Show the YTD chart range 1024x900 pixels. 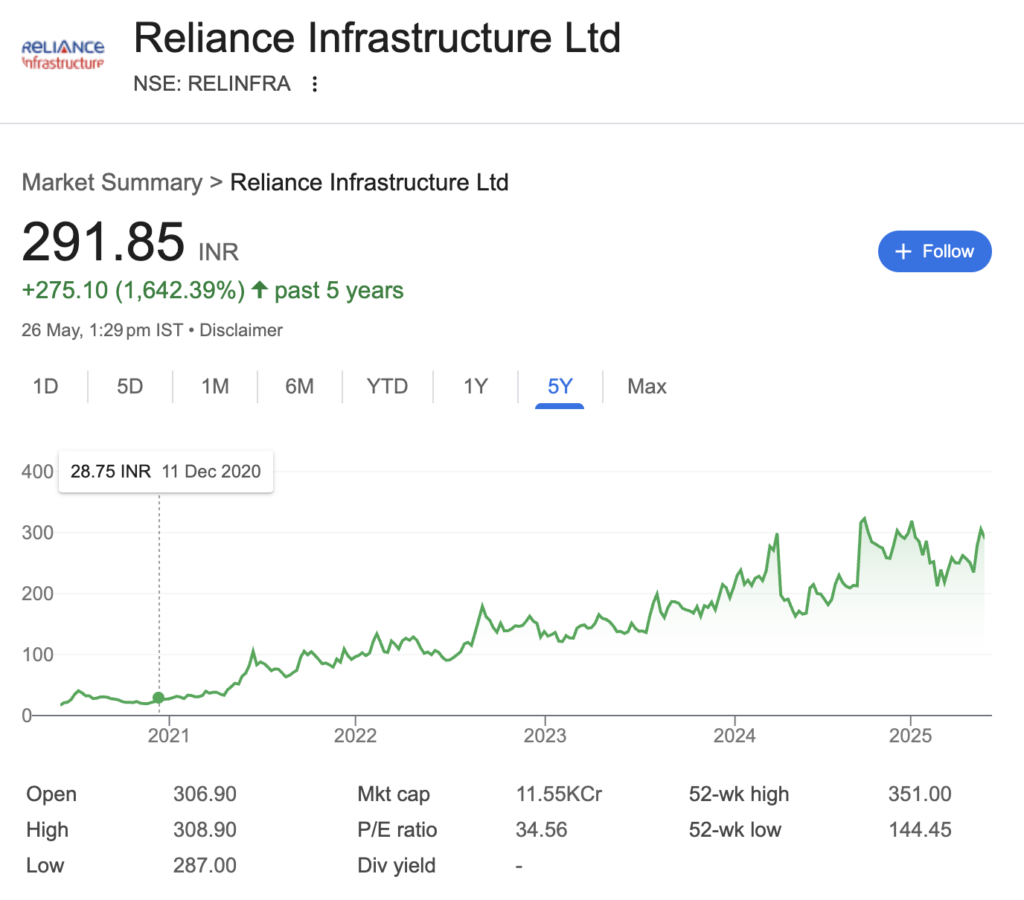pyautogui.click(x=387, y=387)
